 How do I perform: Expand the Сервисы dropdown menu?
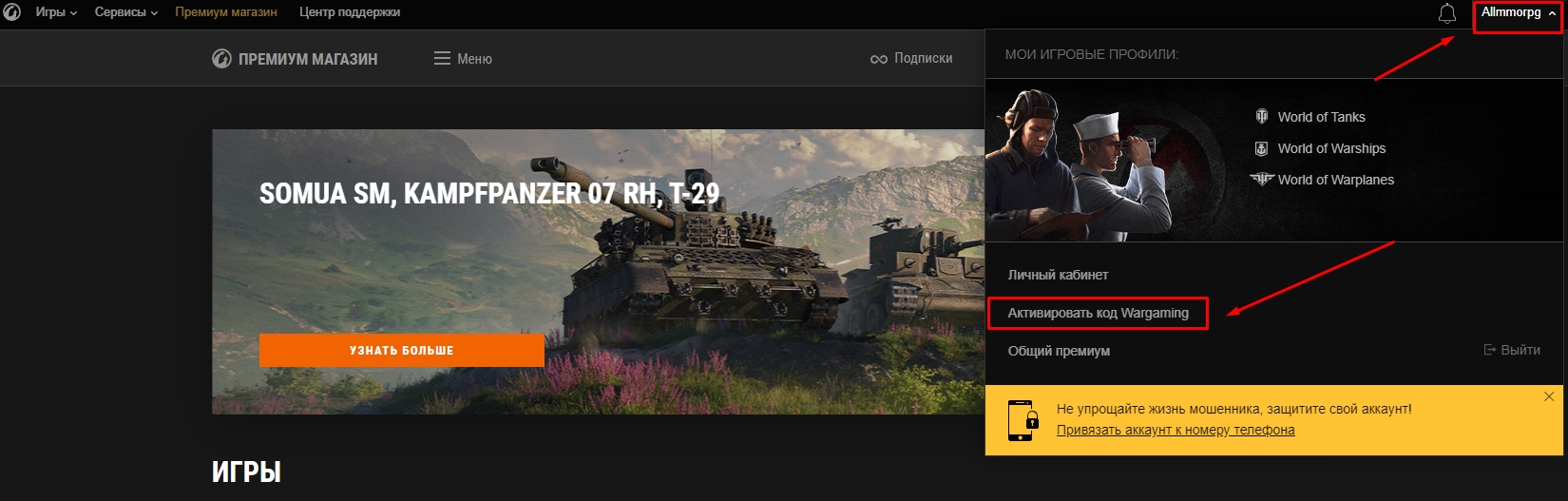pos(126,12)
